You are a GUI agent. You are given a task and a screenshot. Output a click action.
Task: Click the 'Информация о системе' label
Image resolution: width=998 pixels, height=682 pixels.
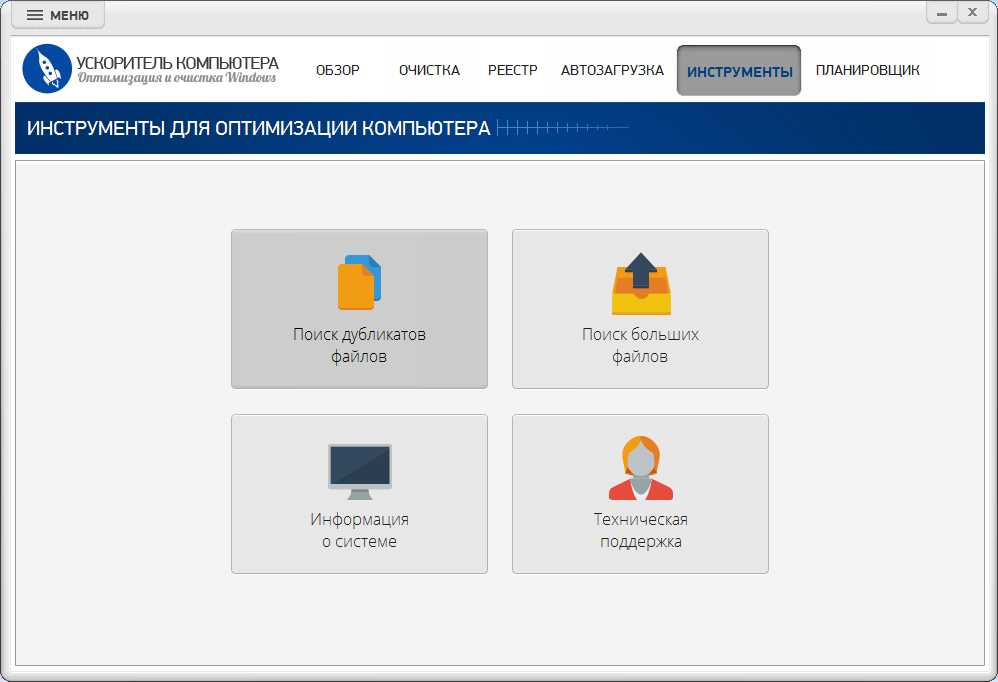click(359, 530)
